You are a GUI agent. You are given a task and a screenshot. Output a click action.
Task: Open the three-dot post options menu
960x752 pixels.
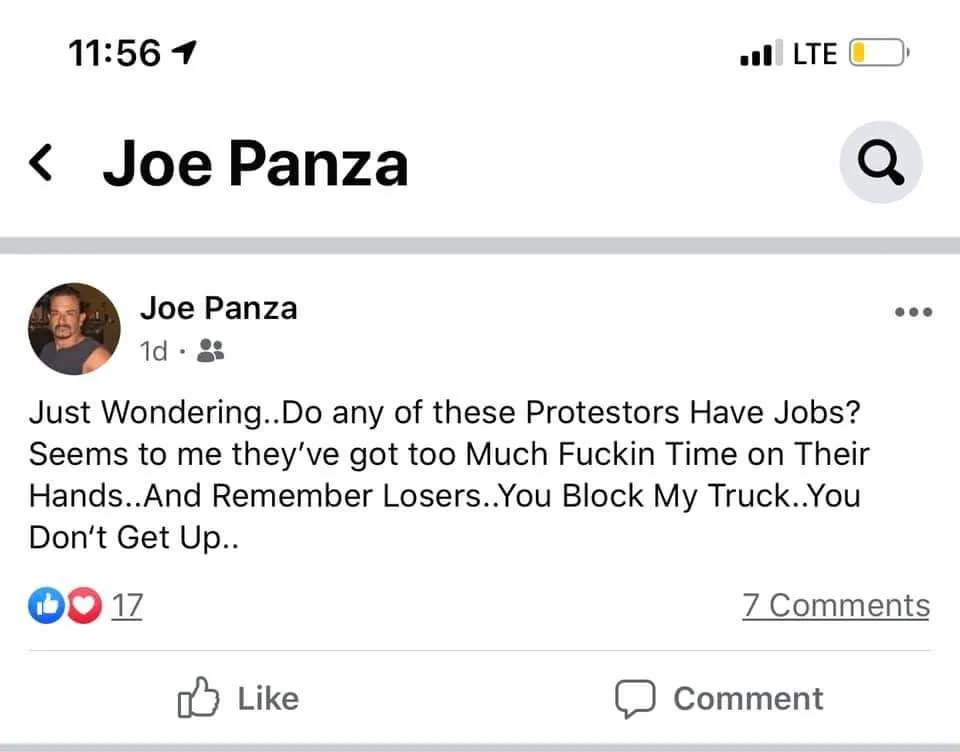coord(913,312)
